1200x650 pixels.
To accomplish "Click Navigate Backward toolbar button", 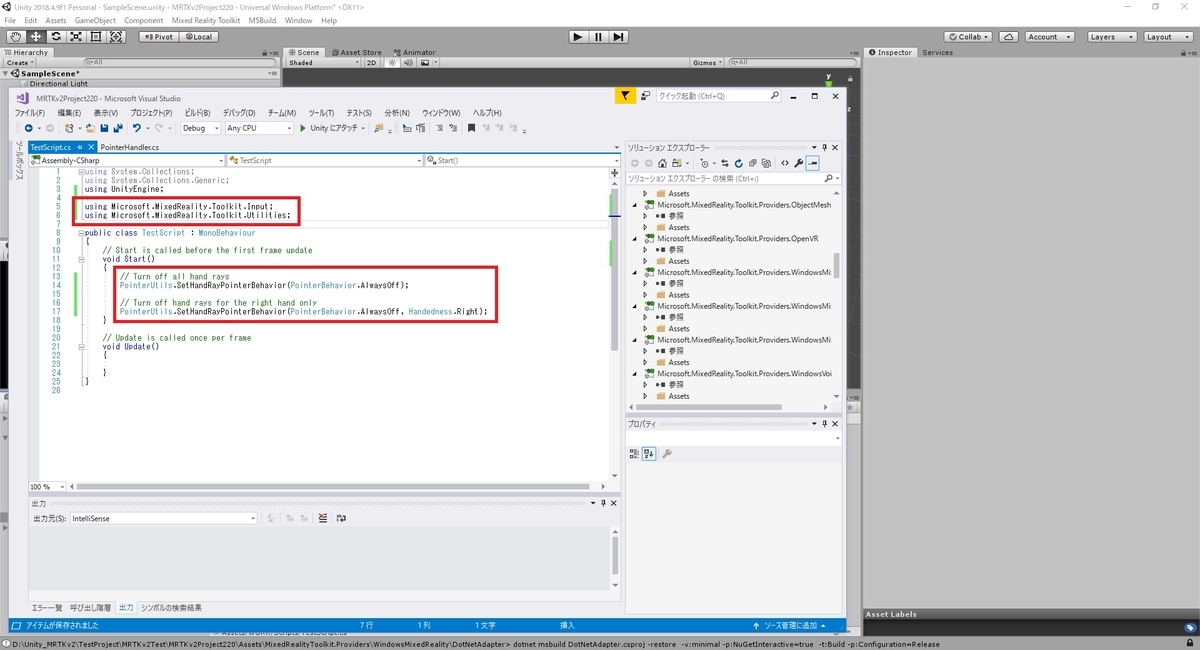I will pos(28,128).
